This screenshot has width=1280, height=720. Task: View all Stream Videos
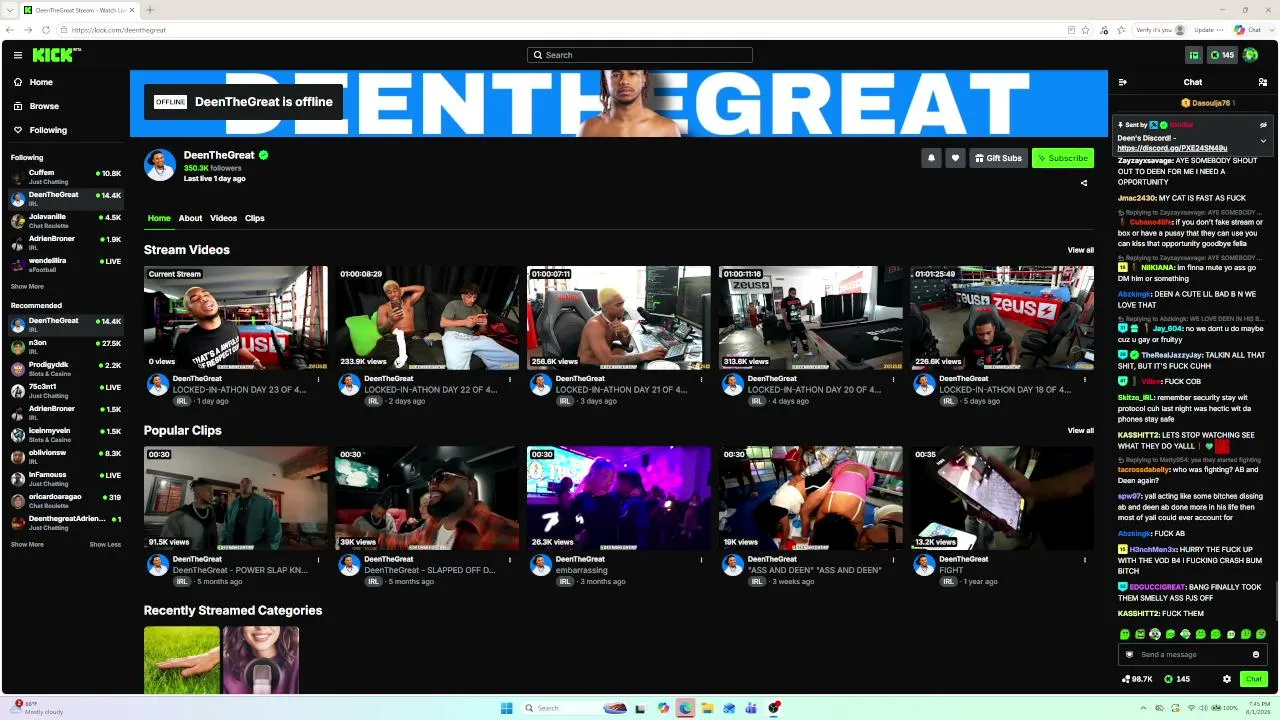(x=1081, y=250)
